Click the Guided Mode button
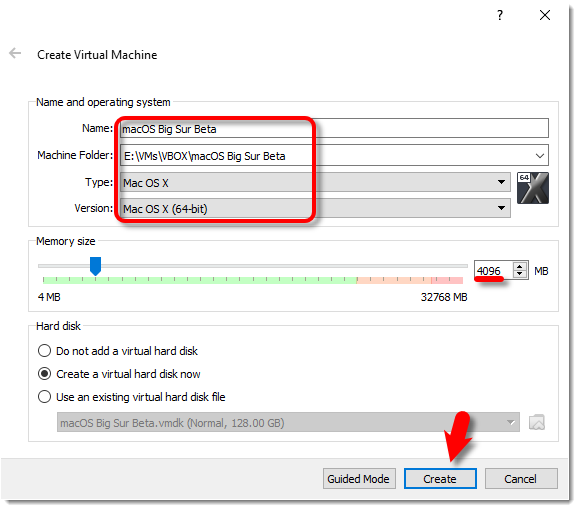Image resolution: width=579 pixels, height=510 pixels. [x=359, y=479]
